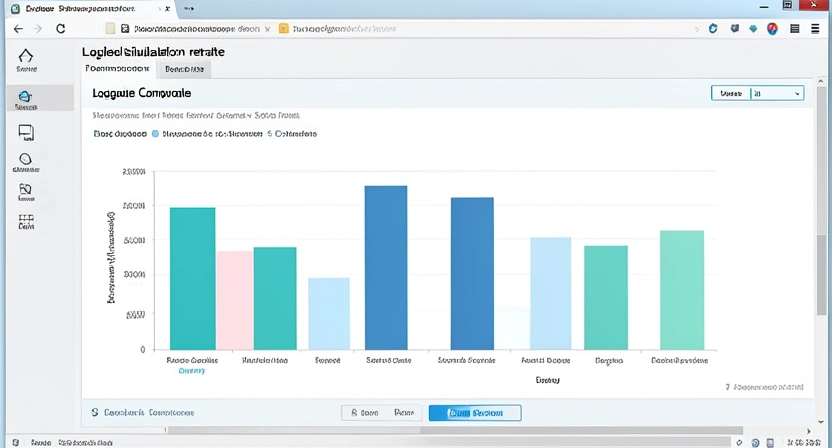Screen dimensions: 832x448
Task: Select the first active page tab
Action: pos(117,69)
